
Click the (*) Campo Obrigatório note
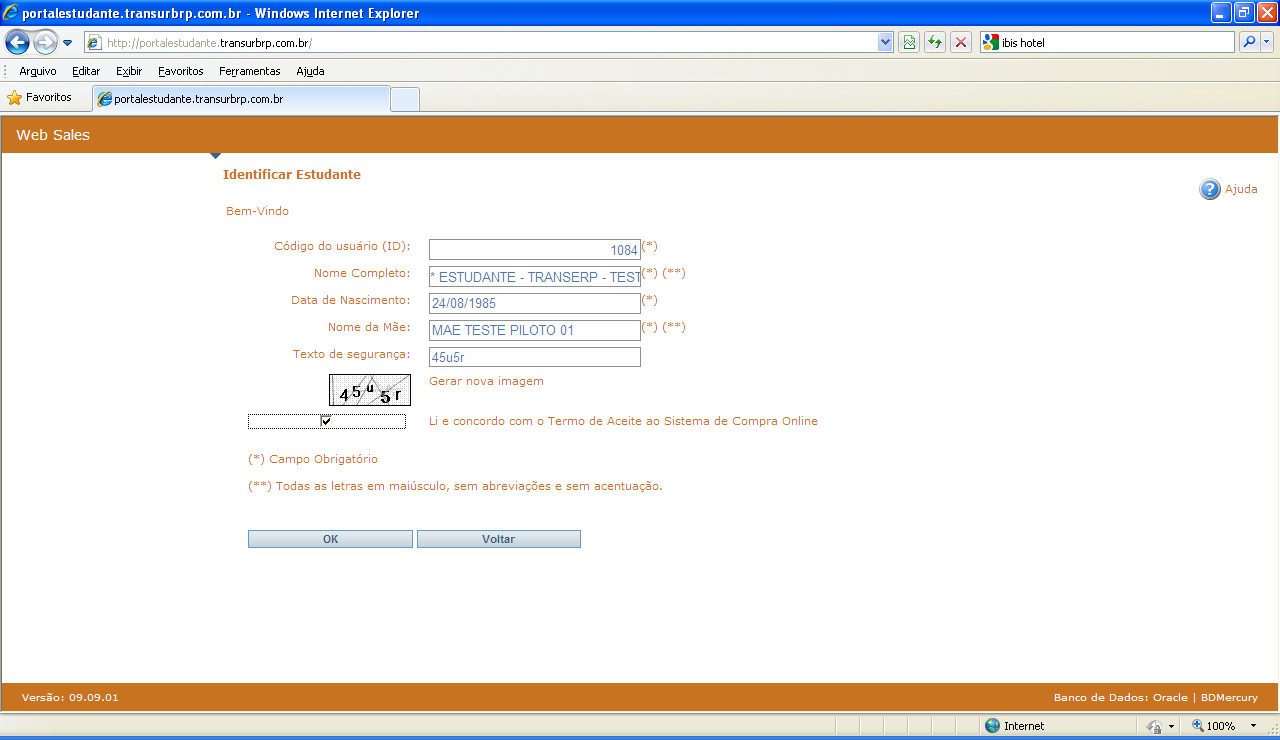313,459
